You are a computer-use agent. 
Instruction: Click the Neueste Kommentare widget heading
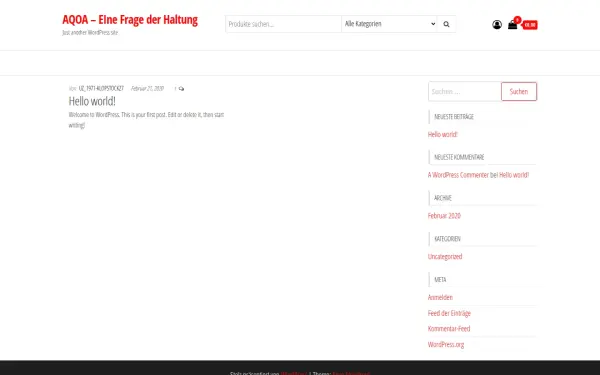[x=459, y=157]
